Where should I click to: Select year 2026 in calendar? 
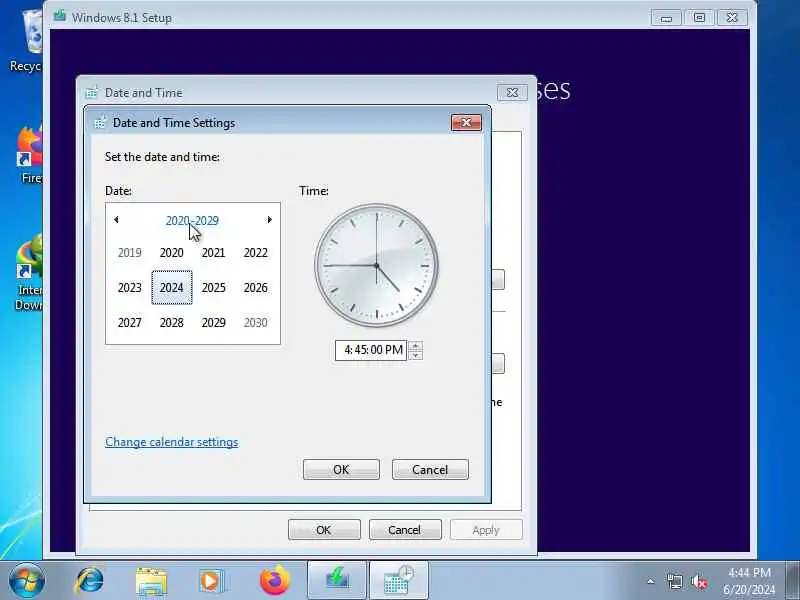point(256,288)
